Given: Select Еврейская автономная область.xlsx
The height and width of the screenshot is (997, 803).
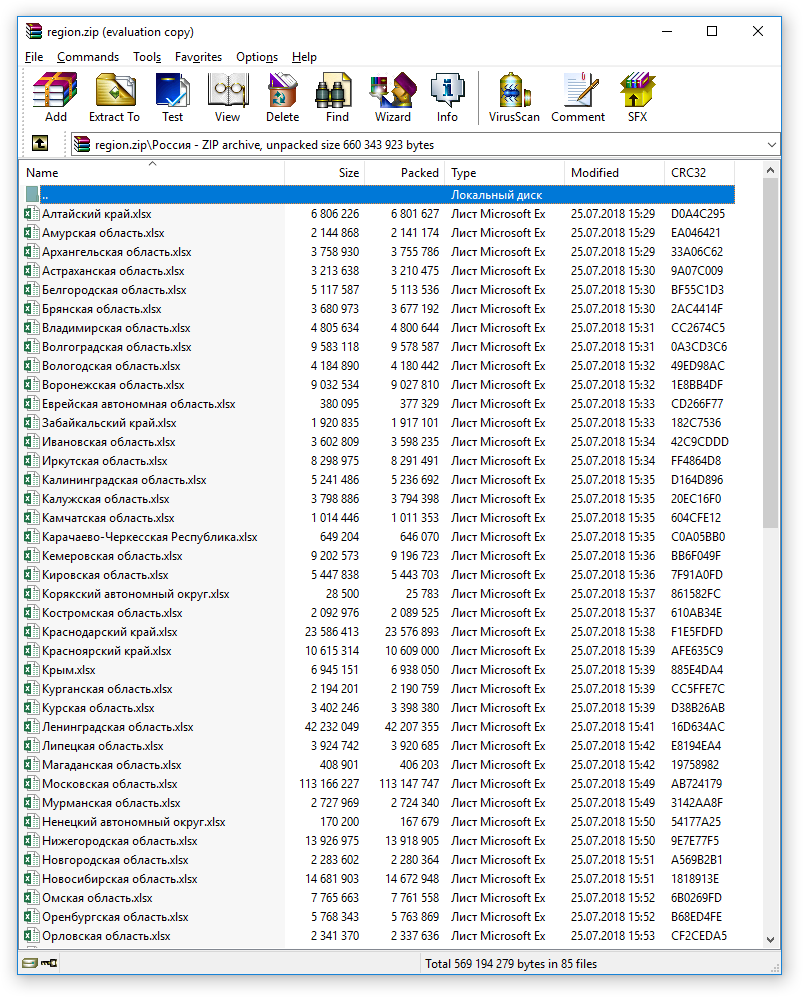Looking at the screenshot, I should [x=378, y=404].
